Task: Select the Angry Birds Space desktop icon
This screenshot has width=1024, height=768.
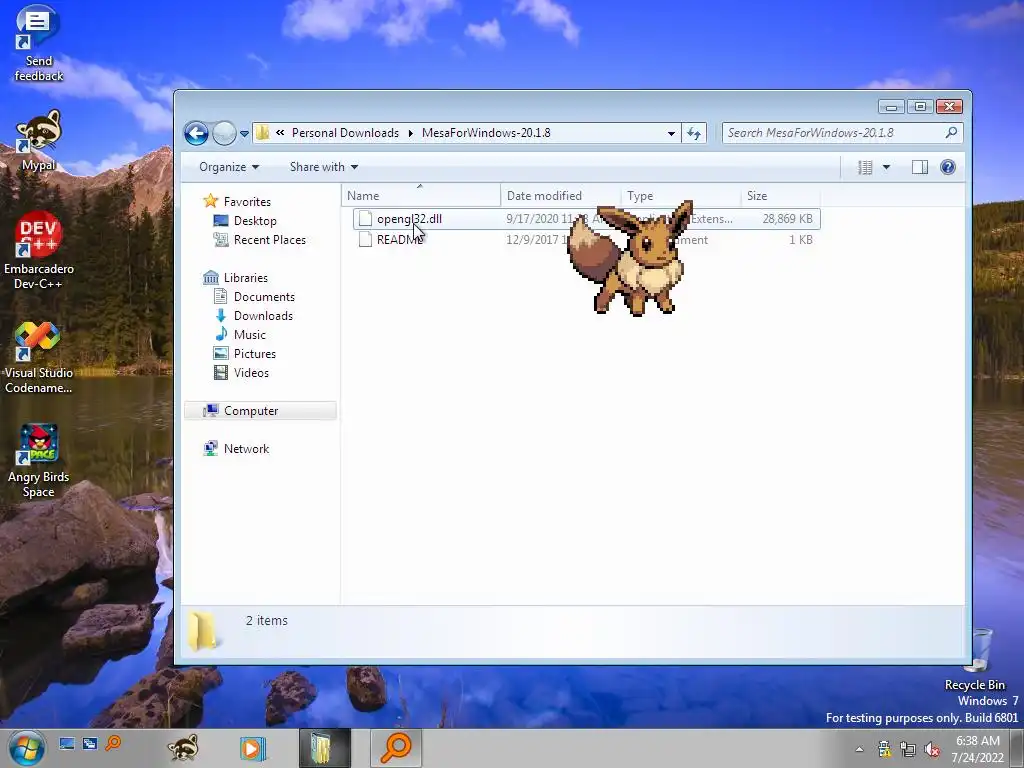Action: coord(39,461)
